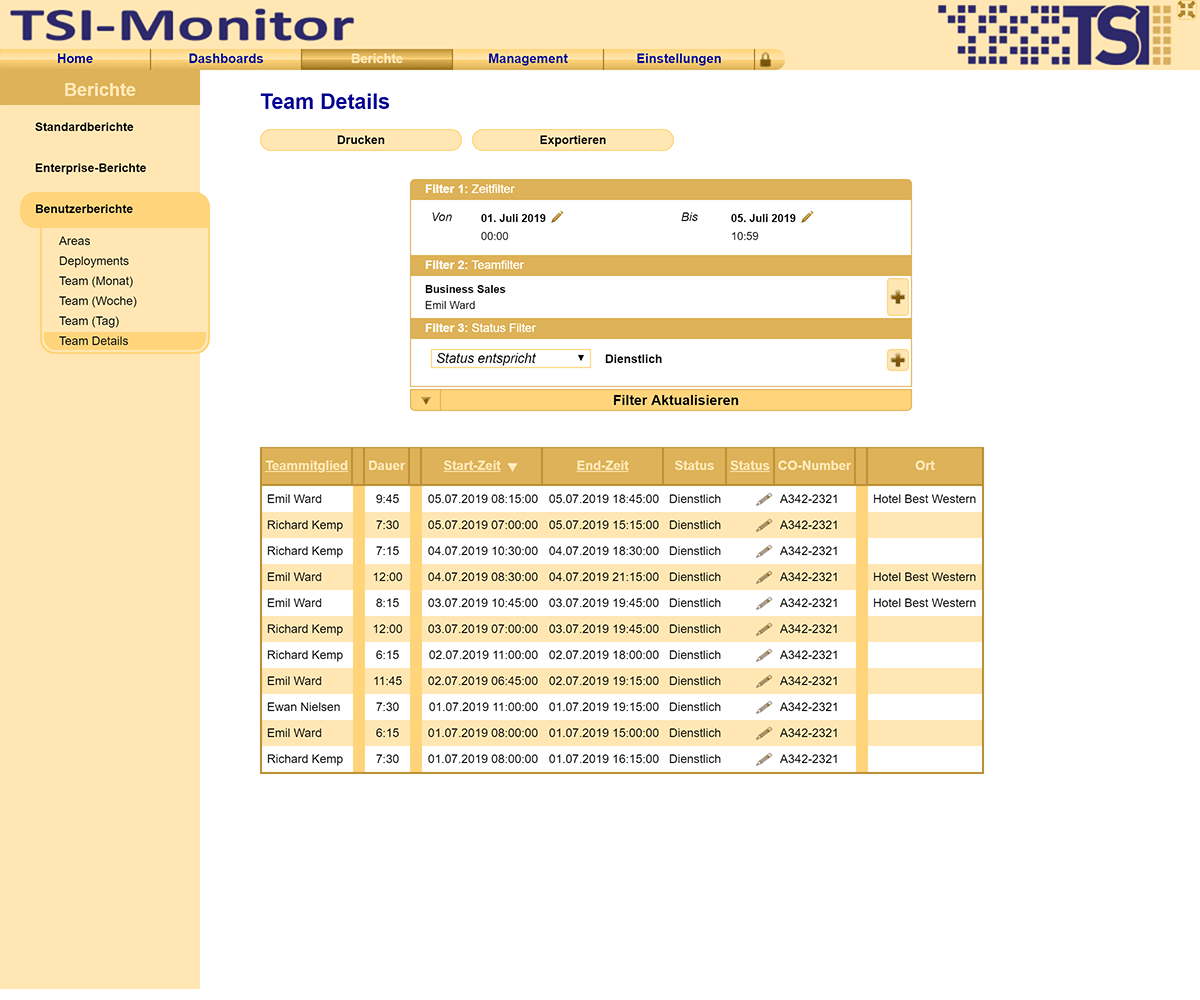The height and width of the screenshot is (1000, 1200).
Task: Edit status of Richard Kemp 02.07.2019 11:00:00 row
Action: click(x=764, y=655)
